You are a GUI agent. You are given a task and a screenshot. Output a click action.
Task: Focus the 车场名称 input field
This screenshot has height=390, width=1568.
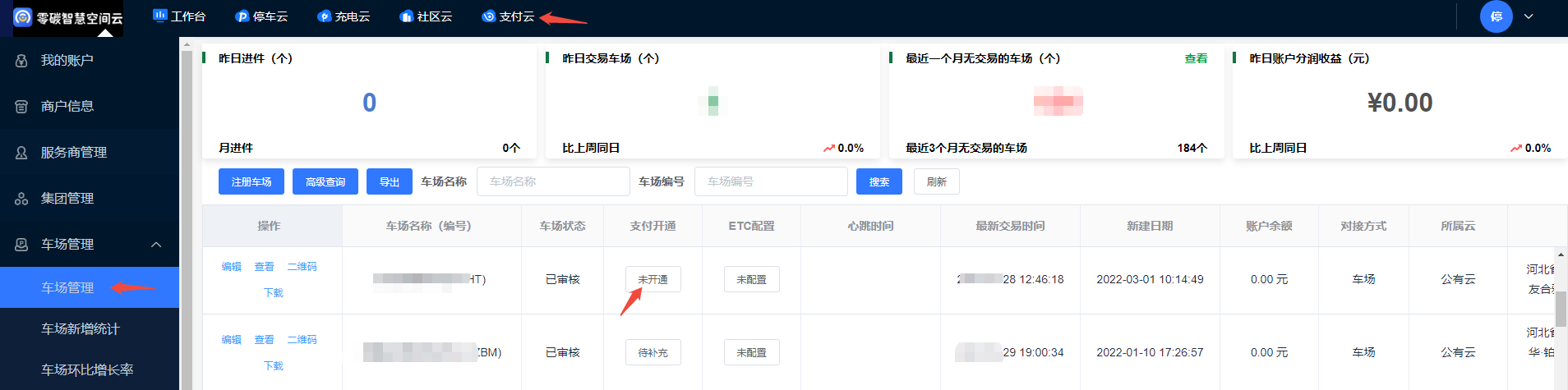pyautogui.click(x=553, y=181)
